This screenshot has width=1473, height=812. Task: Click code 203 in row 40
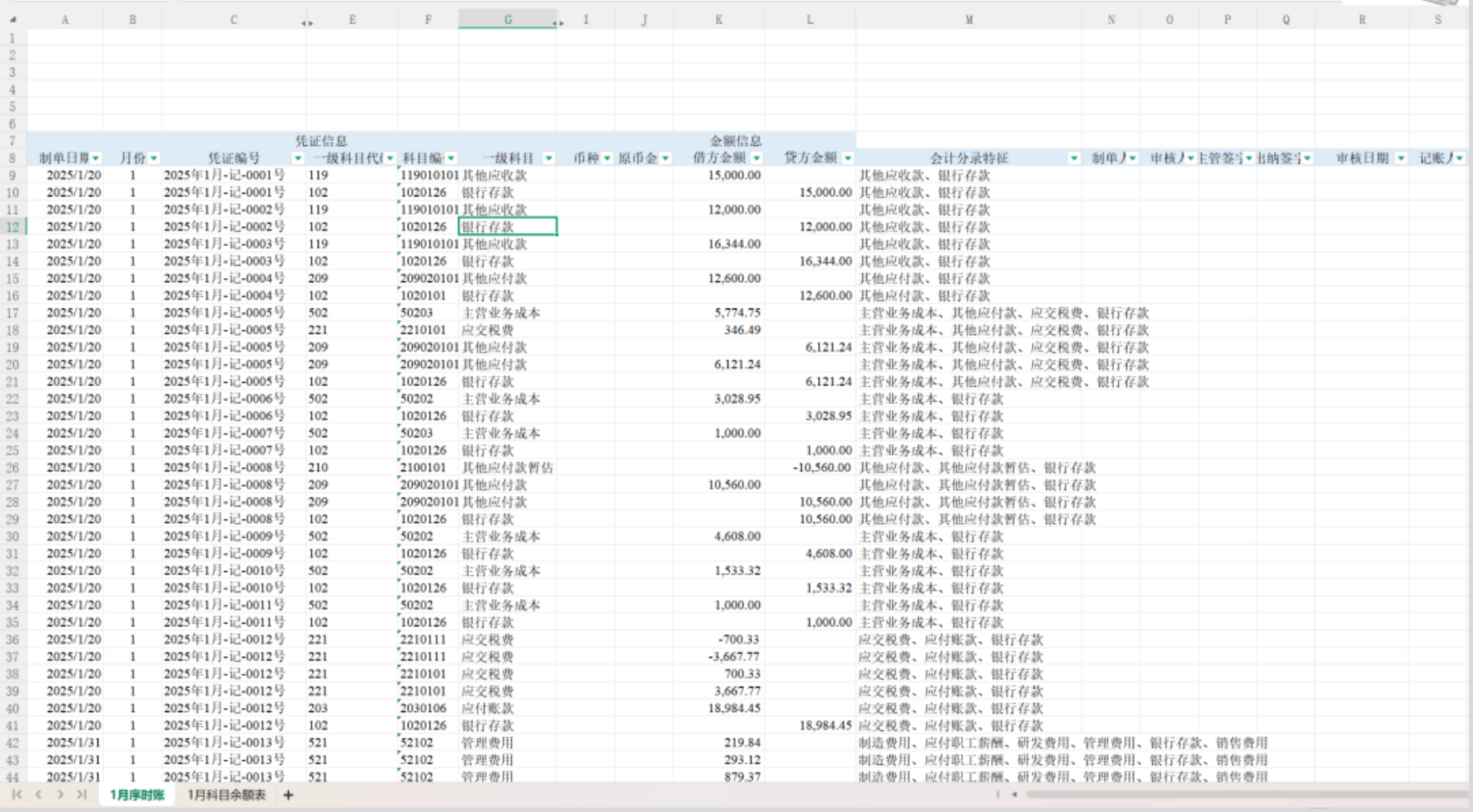pyautogui.click(x=352, y=708)
